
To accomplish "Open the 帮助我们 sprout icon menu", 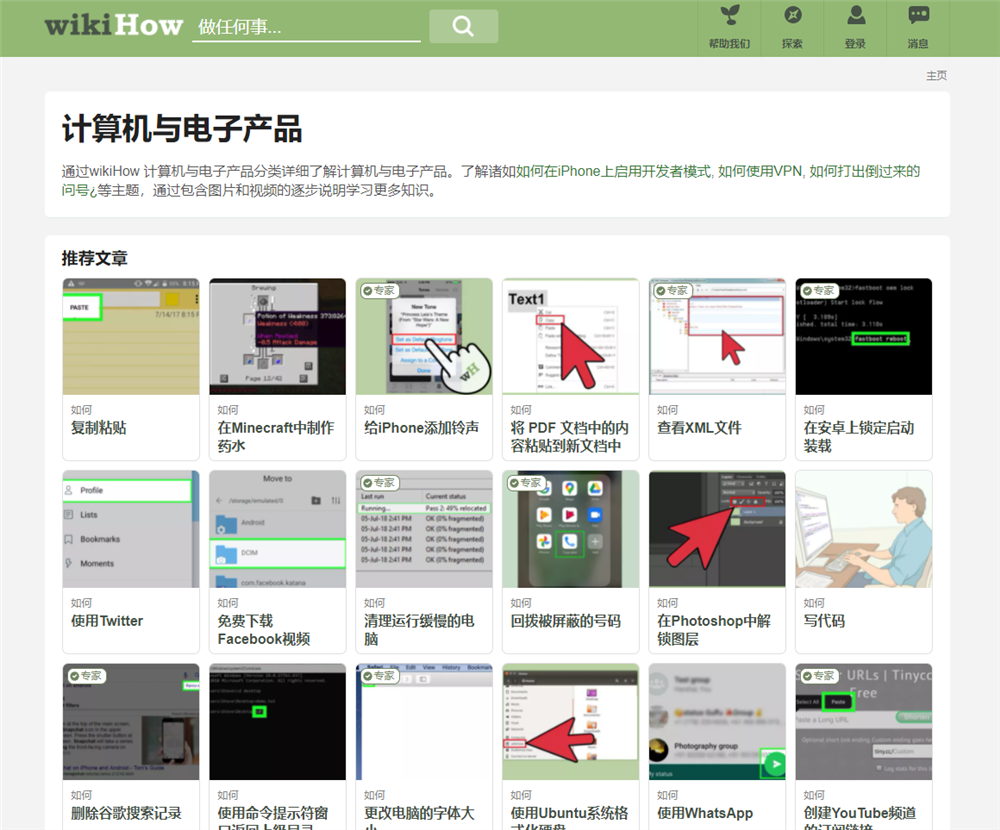I will pyautogui.click(x=729, y=27).
